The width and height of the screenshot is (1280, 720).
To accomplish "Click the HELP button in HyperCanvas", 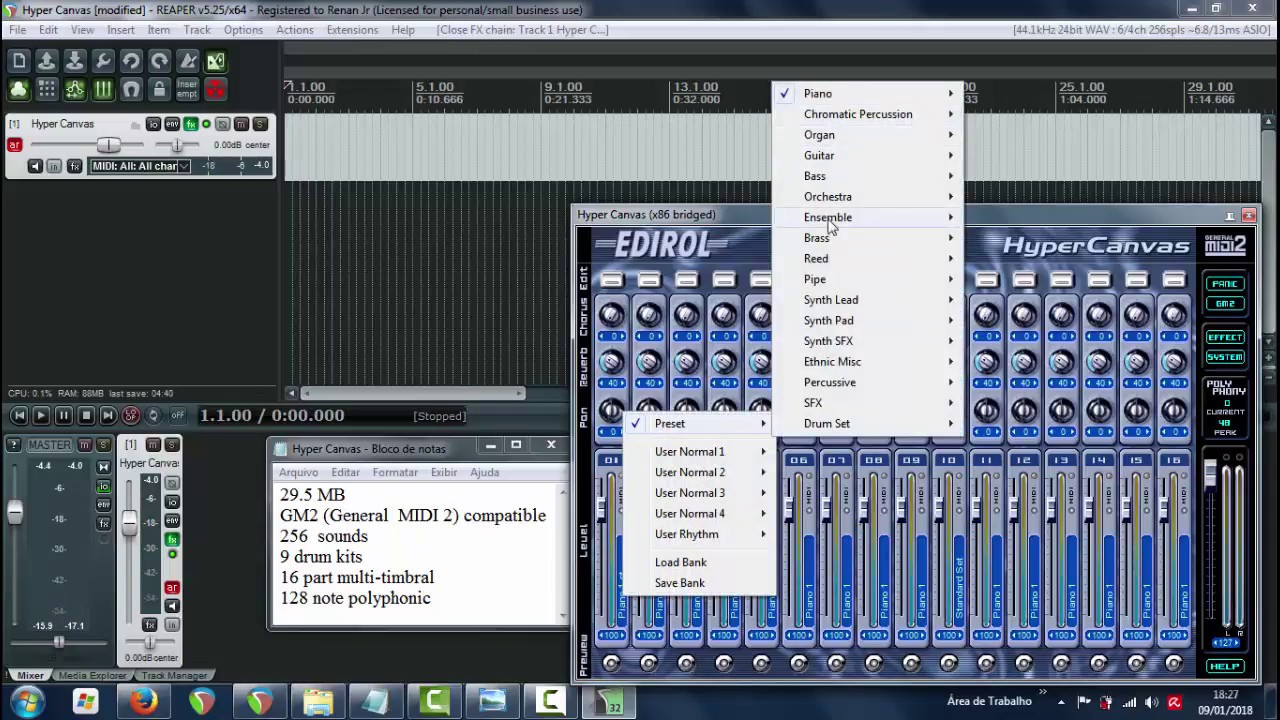I will point(1225,666).
